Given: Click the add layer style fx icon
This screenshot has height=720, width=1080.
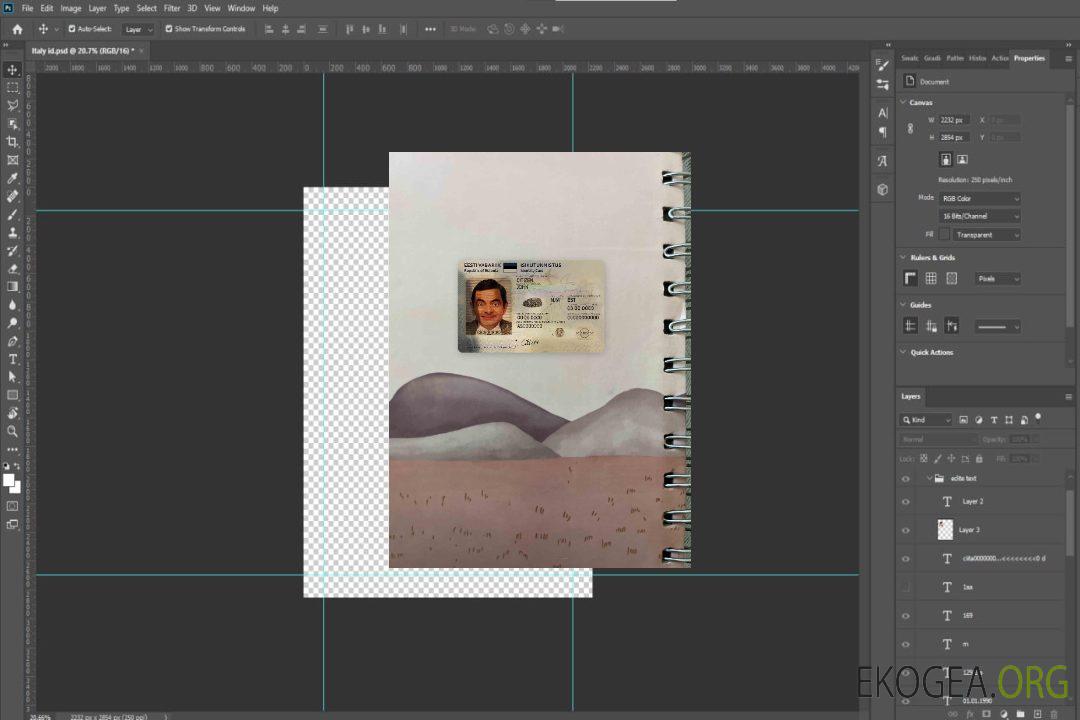Looking at the screenshot, I should (x=970, y=714).
